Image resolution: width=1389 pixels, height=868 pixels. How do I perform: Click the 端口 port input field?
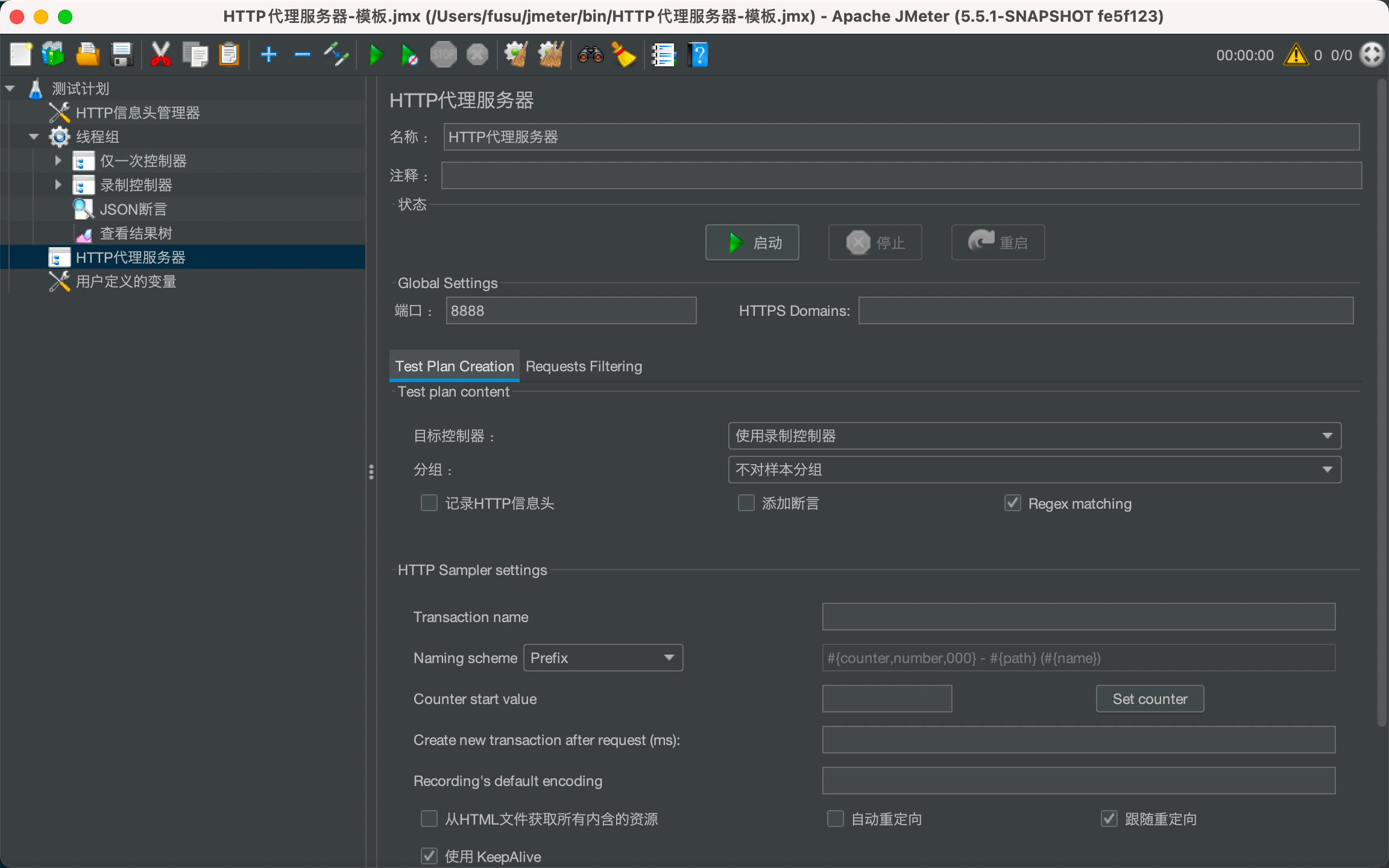click(x=571, y=310)
